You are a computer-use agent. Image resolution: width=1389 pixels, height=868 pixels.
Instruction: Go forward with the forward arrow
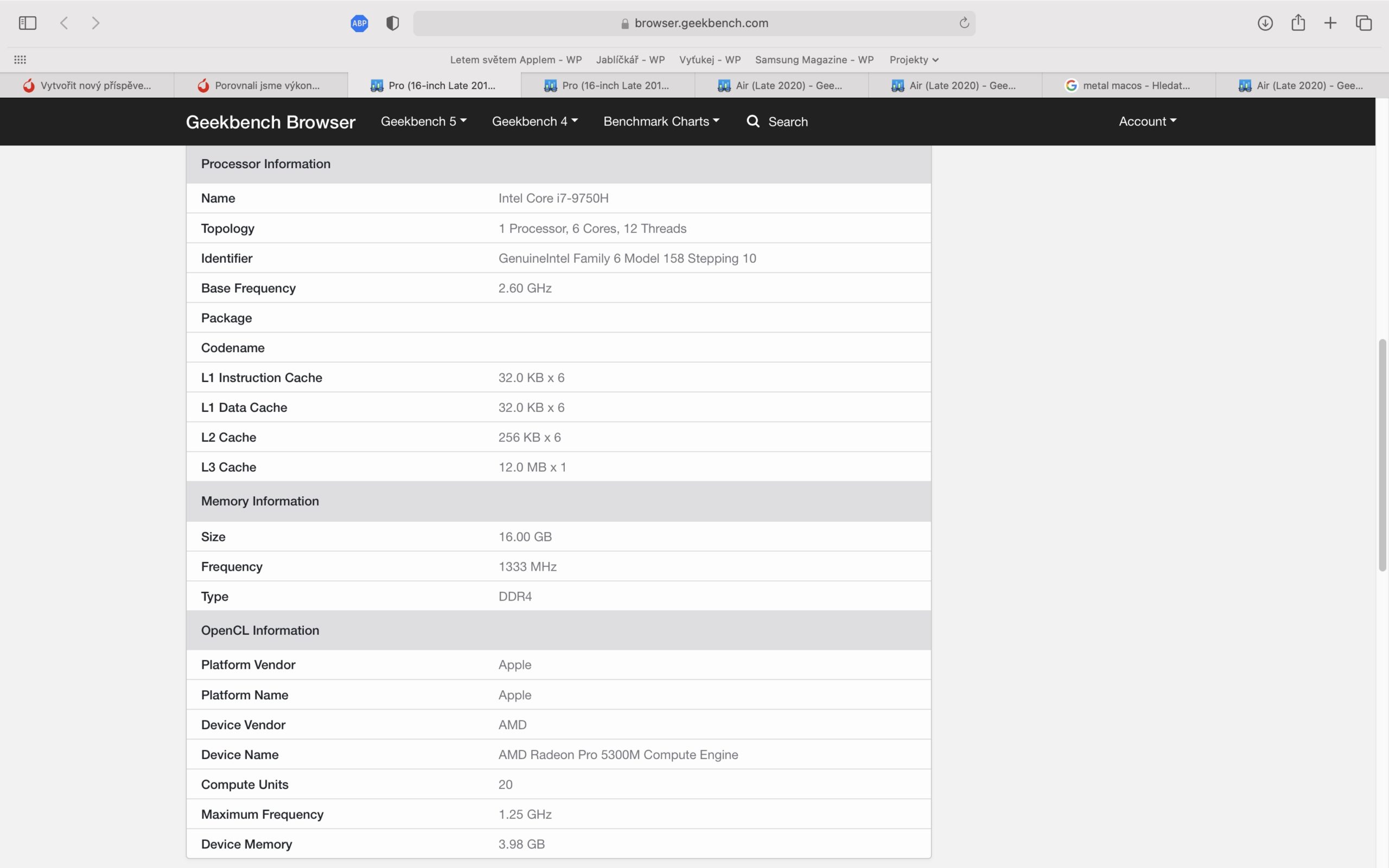[96, 23]
